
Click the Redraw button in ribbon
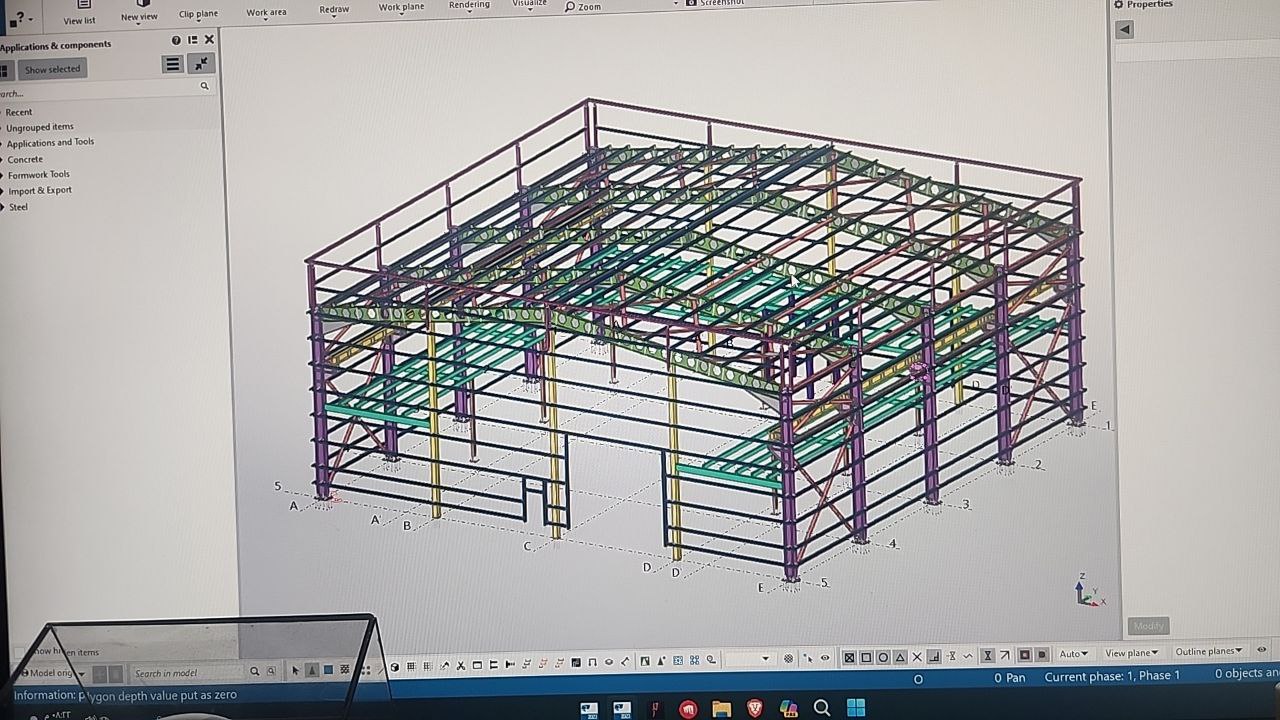tap(334, 10)
